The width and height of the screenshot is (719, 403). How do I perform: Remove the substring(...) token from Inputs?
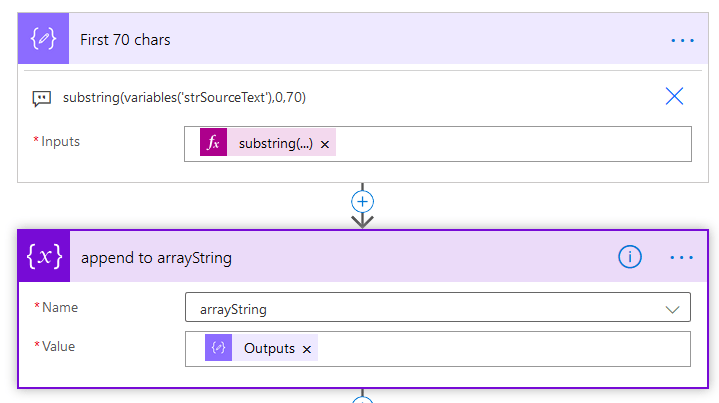click(325, 144)
